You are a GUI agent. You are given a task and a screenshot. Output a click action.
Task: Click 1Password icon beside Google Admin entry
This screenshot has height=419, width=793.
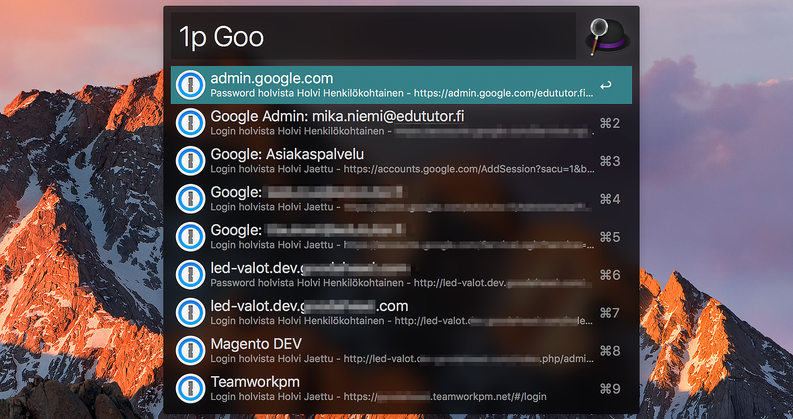pos(191,123)
